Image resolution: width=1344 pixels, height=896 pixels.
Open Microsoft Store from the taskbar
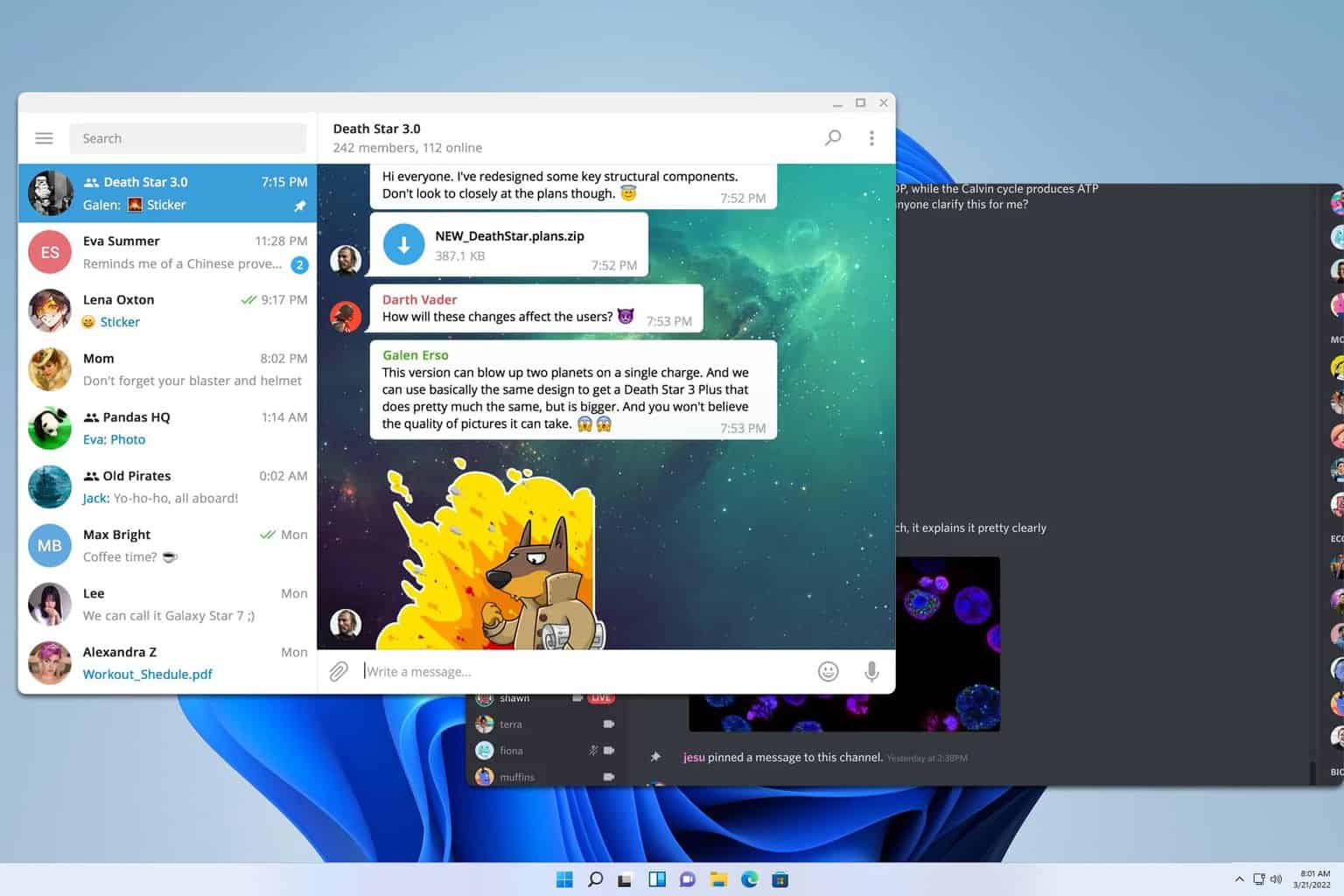[780, 879]
